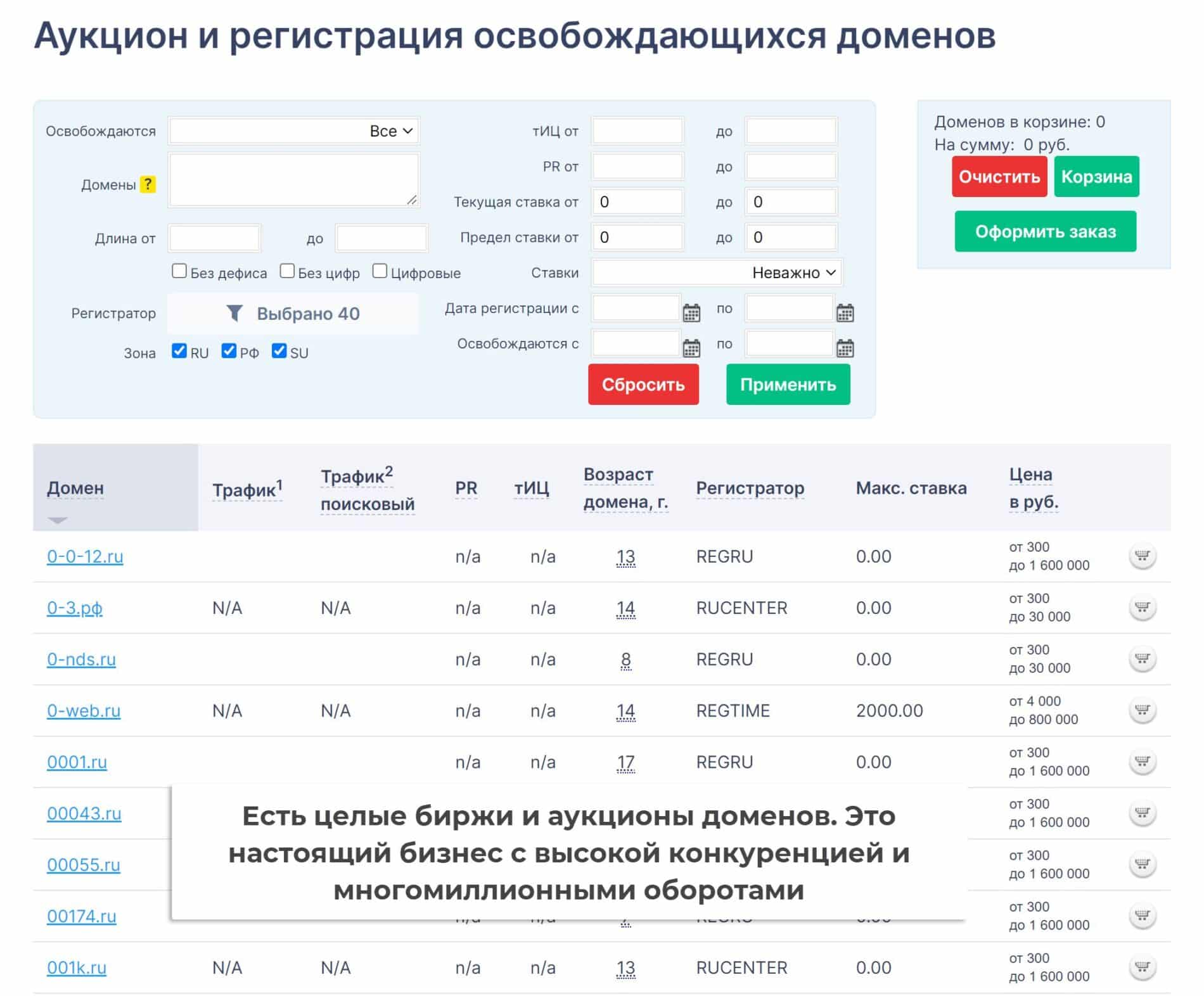Click cart icon for 0-web.ru row
1204x996 pixels.
1142,710
